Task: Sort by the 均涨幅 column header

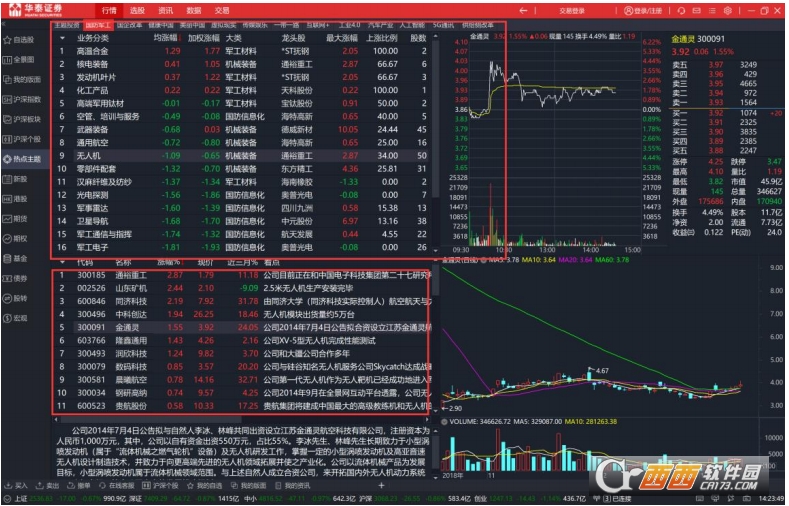Action: tap(167, 38)
